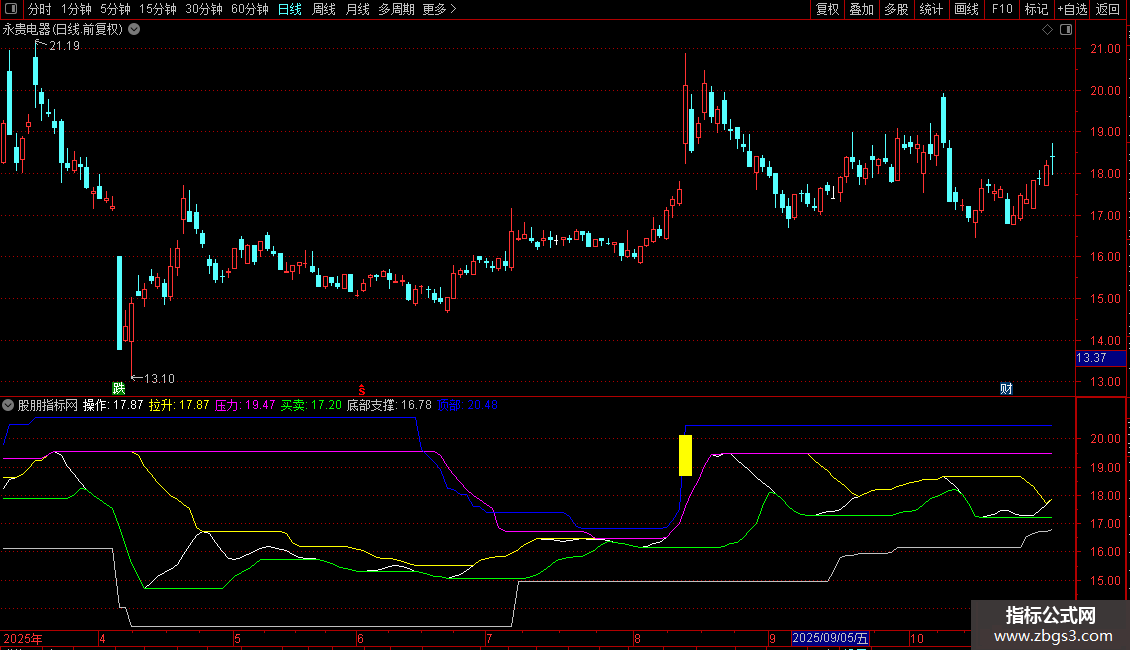Open the 画线 drawing tools
Image resolution: width=1130 pixels, height=650 pixels.
966,10
